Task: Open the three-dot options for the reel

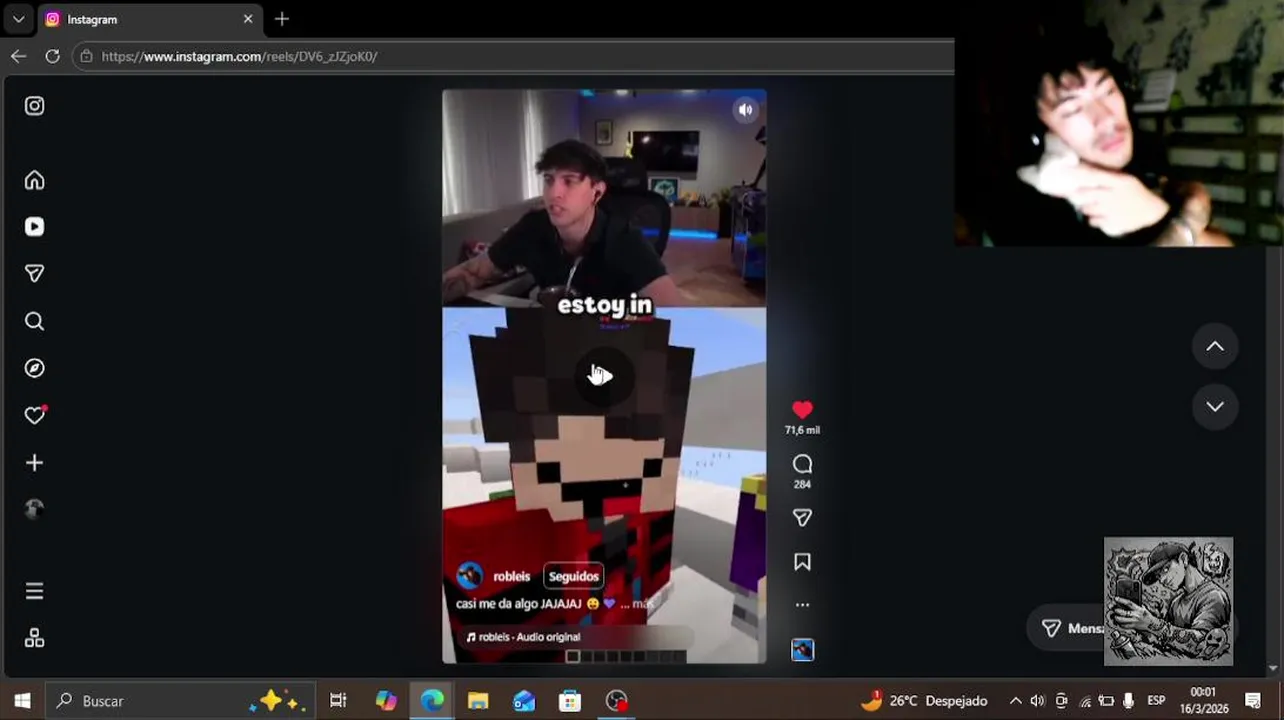Action: [802, 605]
